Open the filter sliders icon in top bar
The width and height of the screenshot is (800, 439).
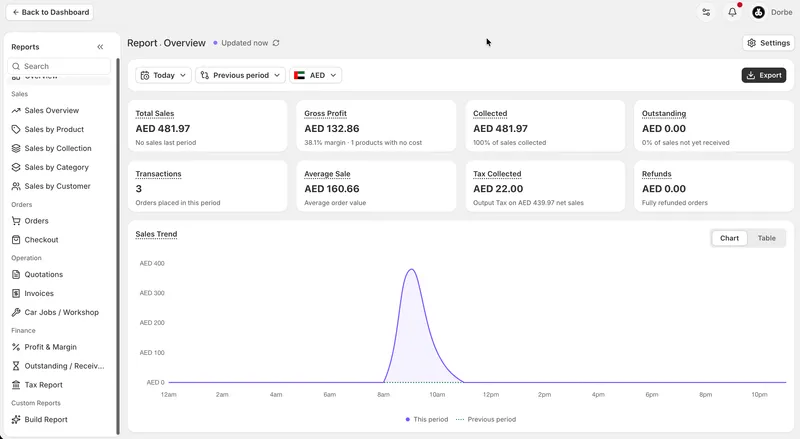coord(706,12)
